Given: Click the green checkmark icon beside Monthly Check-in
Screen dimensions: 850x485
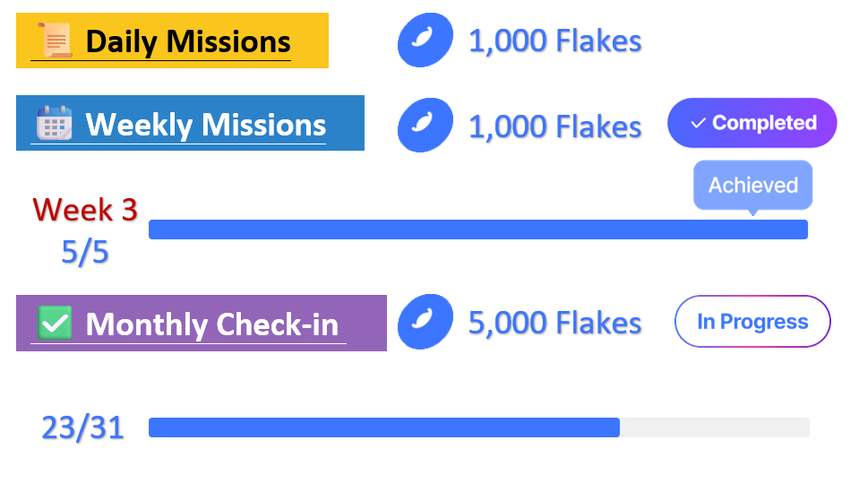Looking at the screenshot, I should [53, 323].
